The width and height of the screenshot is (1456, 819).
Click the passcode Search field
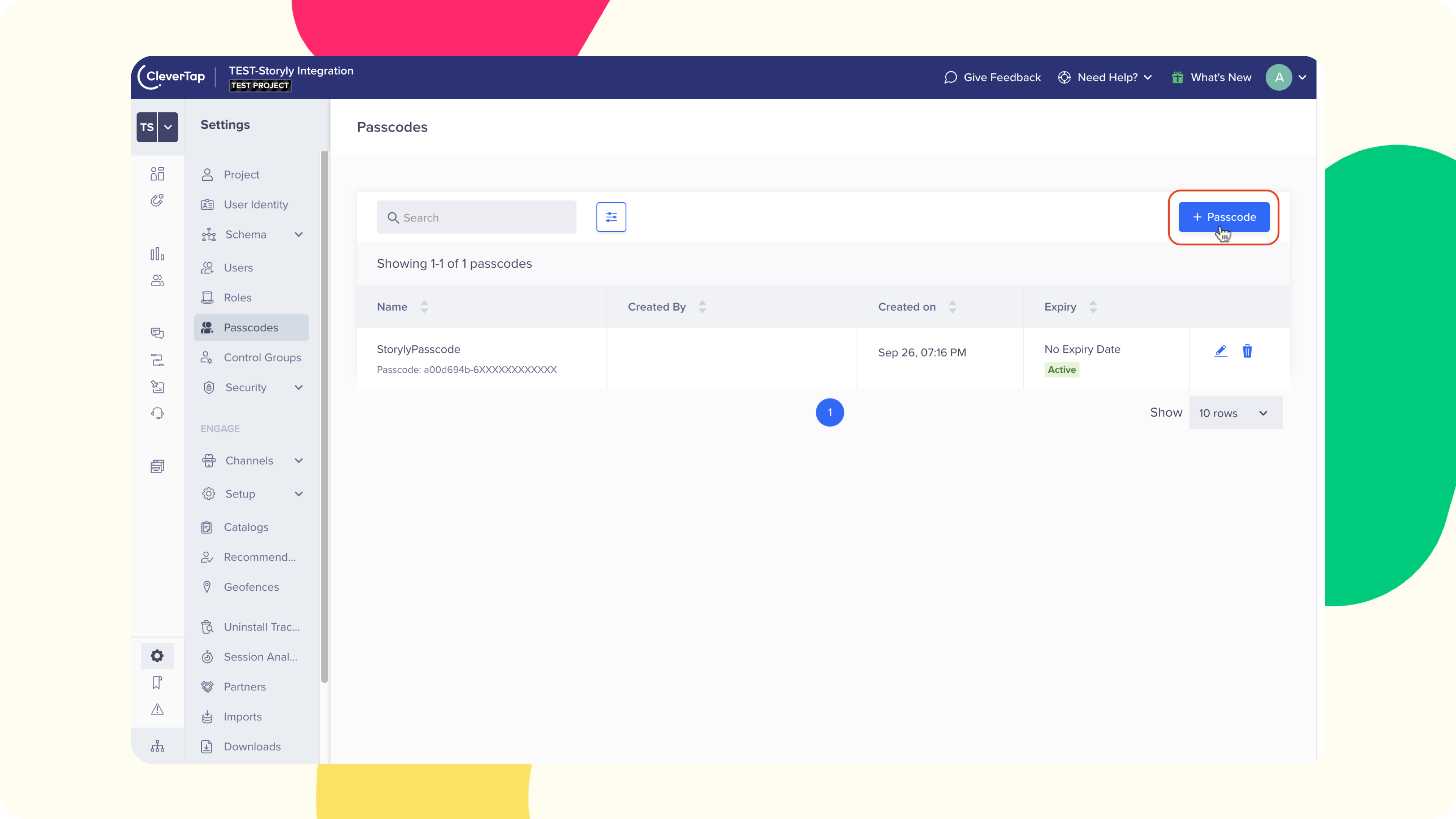(477, 218)
